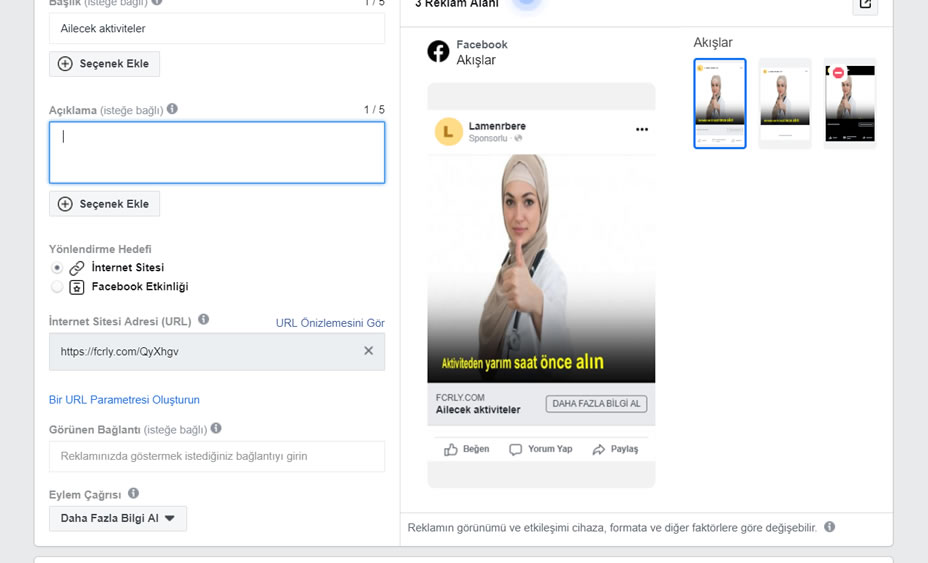Select the third Akışlar thumbnail with red icon
The image size is (928, 563).
click(x=850, y=104)
